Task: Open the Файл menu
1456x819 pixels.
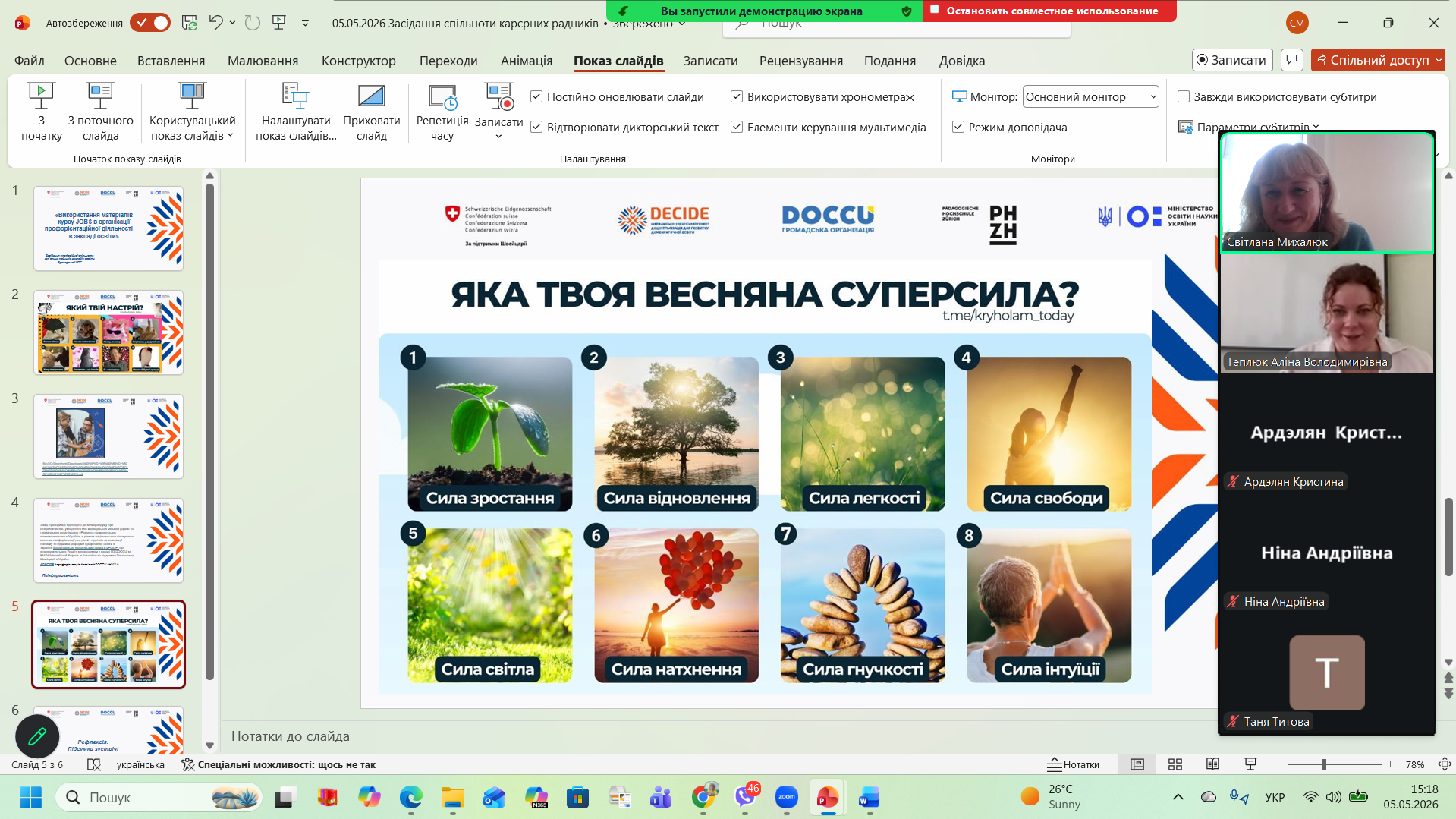Action: (x=30, y=61)
